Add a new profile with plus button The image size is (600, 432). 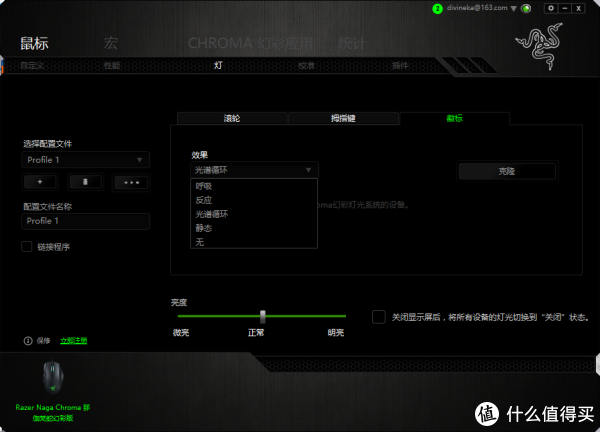(40, 182)
